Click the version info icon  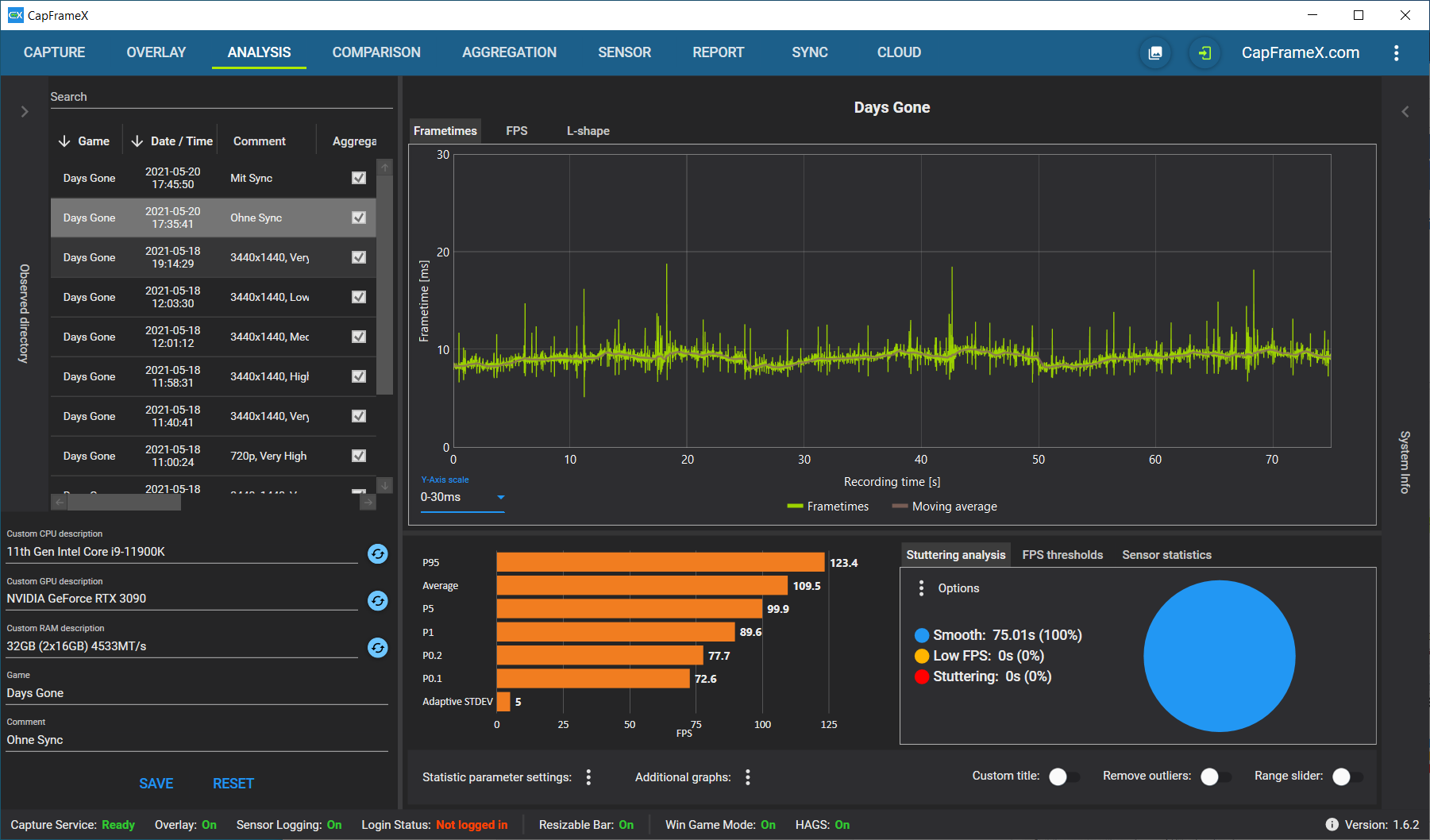(x=1332, y=825)
